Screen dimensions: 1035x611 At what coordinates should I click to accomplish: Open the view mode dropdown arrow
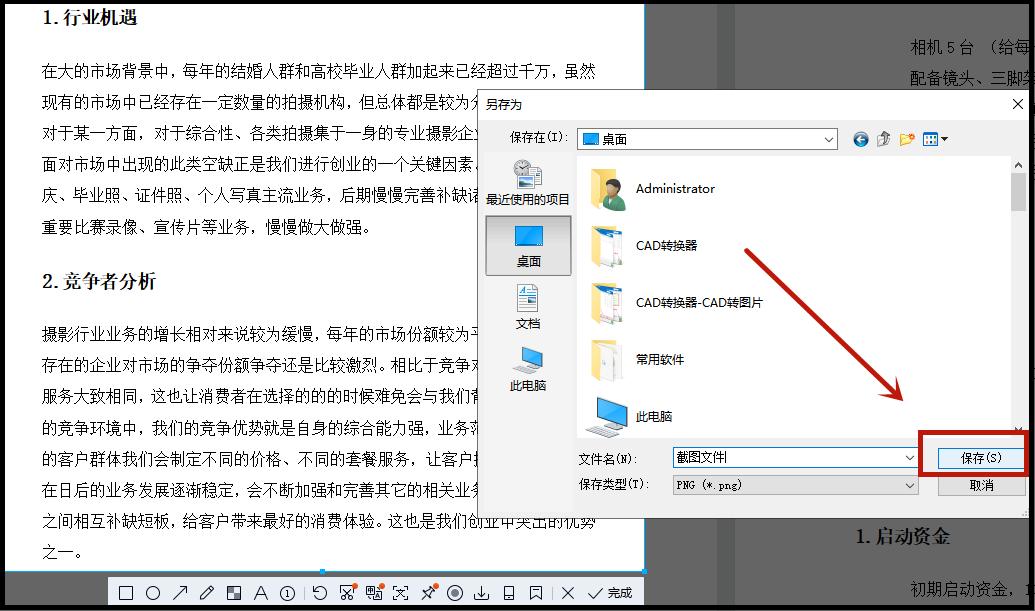pos(944,139)
